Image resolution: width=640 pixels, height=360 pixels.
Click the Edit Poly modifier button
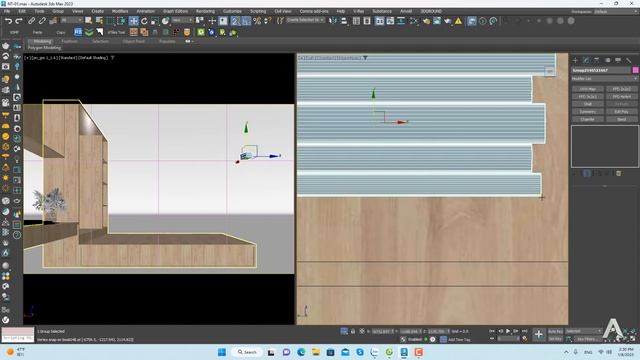coord(621,112)
